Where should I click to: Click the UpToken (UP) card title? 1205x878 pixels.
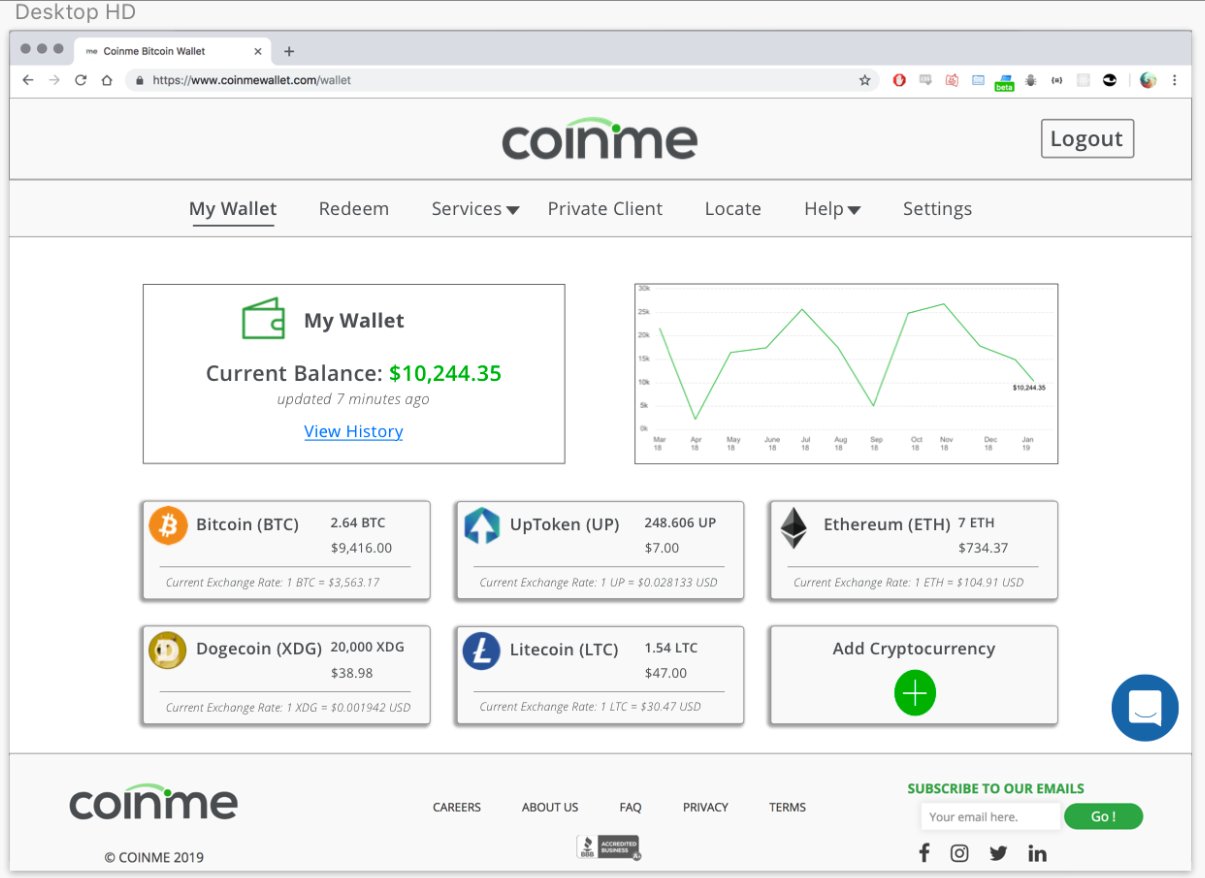click(x=565, y=524)
